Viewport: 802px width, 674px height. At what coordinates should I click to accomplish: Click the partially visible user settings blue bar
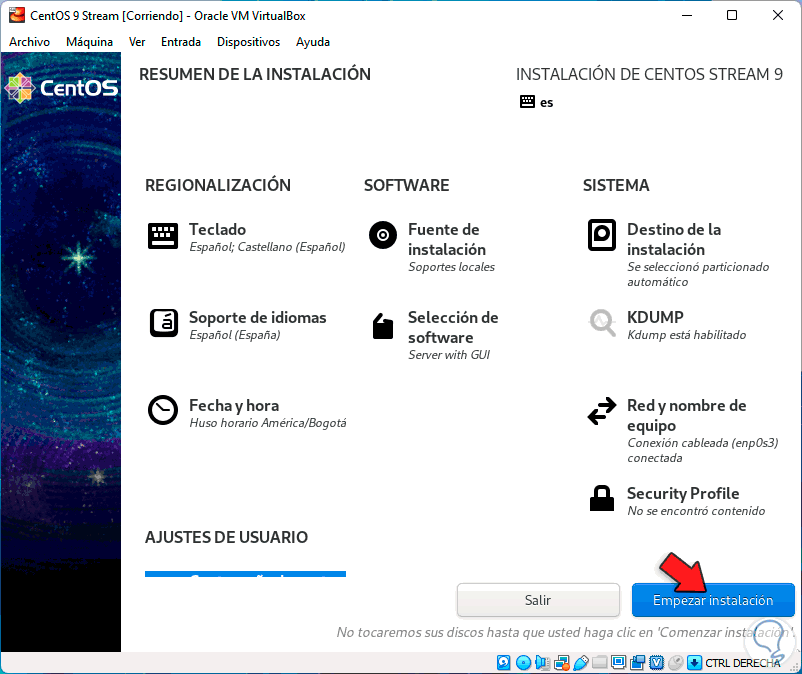246,574
